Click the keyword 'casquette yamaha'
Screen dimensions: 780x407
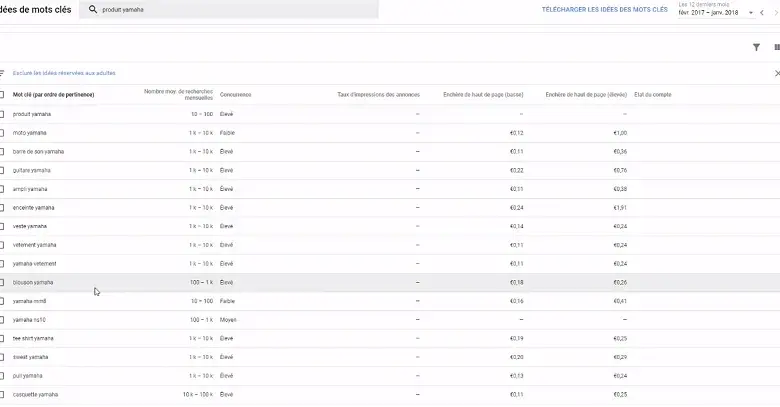click(x=35, y=395)
